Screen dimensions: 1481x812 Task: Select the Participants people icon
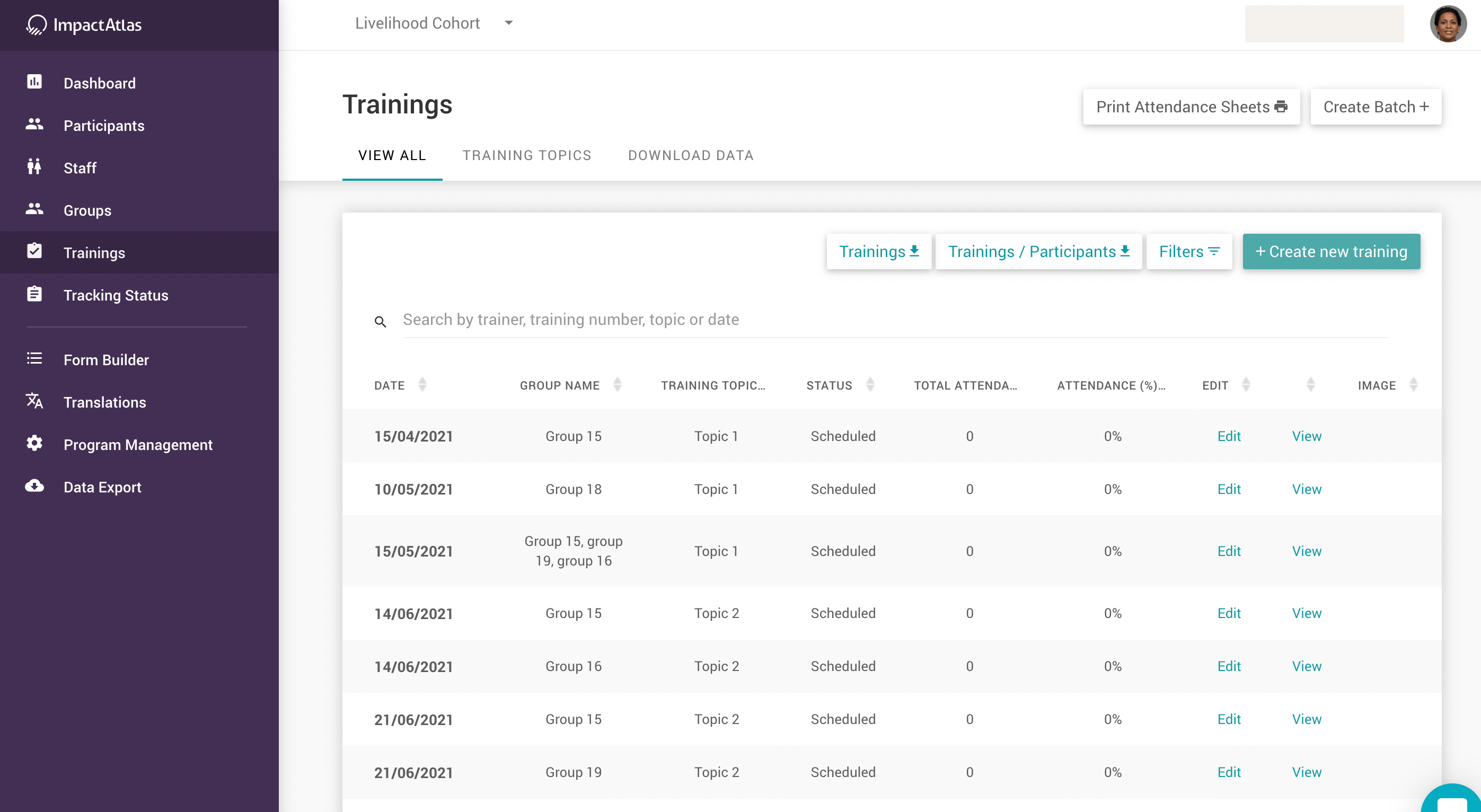[x=34, y=125]
